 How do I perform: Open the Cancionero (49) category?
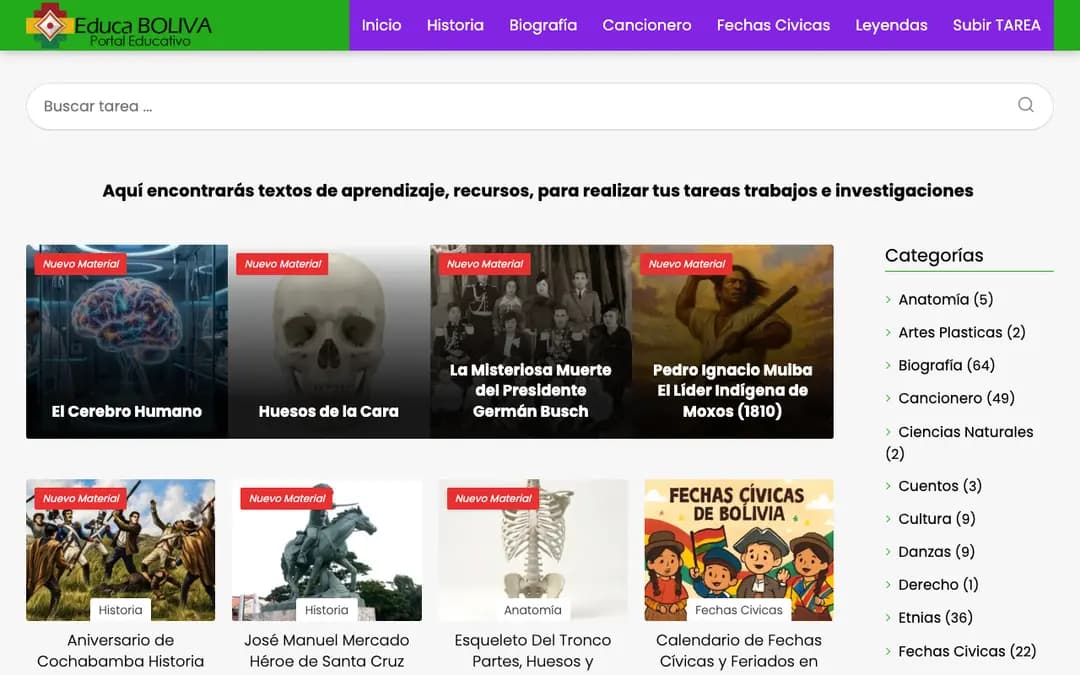(x=956, y=398)
